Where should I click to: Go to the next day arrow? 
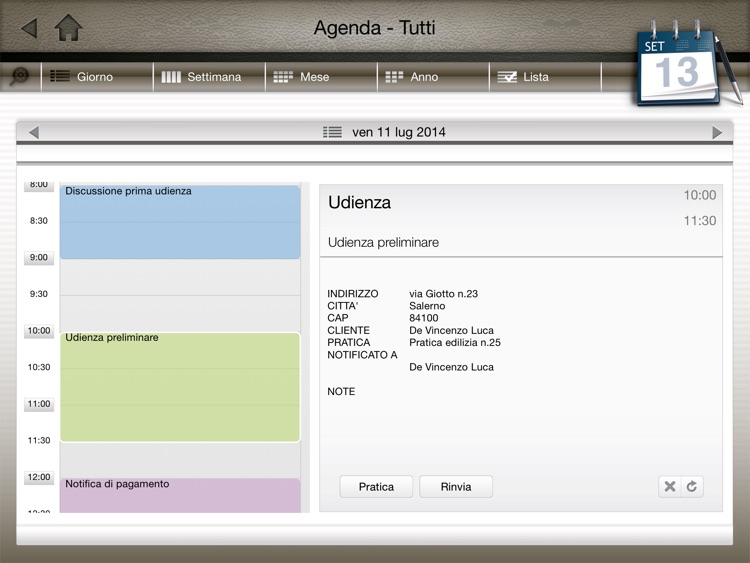click(x=717, y=132)
